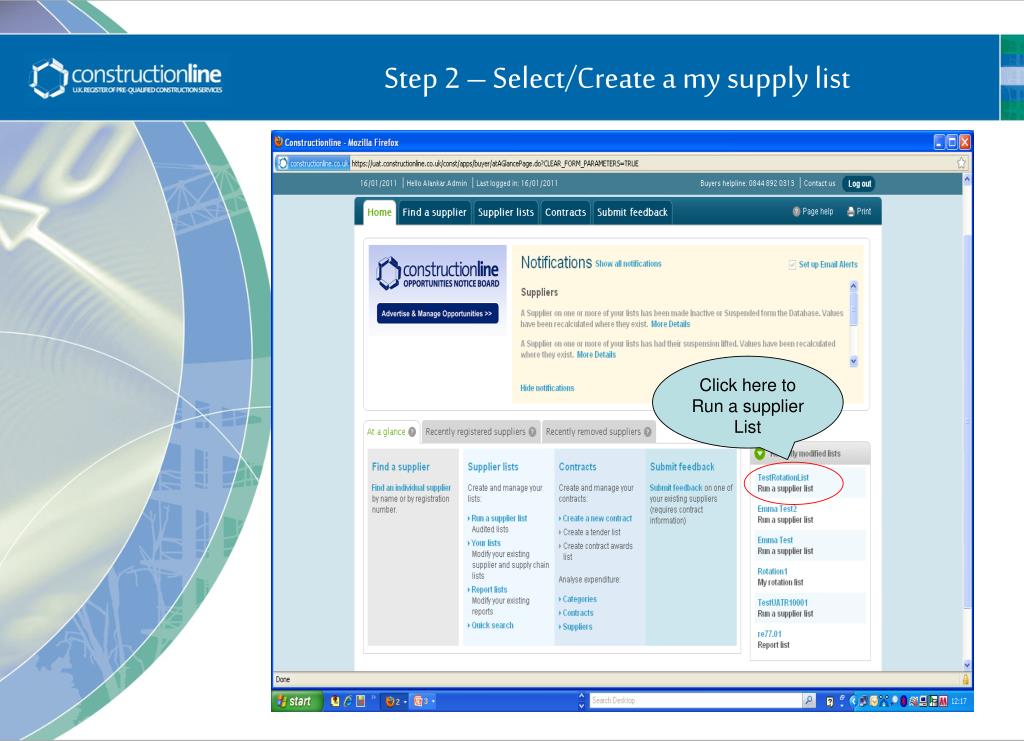Open the TestUATR10001 list
Image resolution: width=1024 pixels, height=741 pixels.
[782, 603]
